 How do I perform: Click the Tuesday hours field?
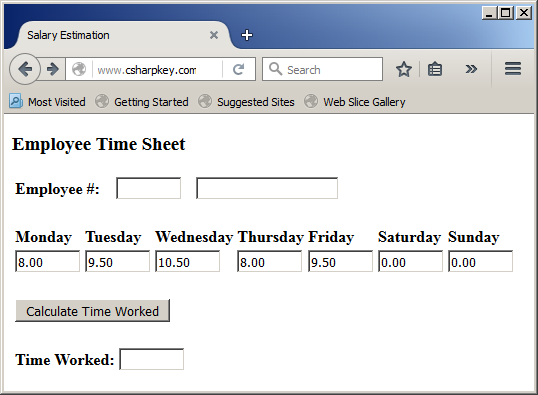[x=117, y=261]
